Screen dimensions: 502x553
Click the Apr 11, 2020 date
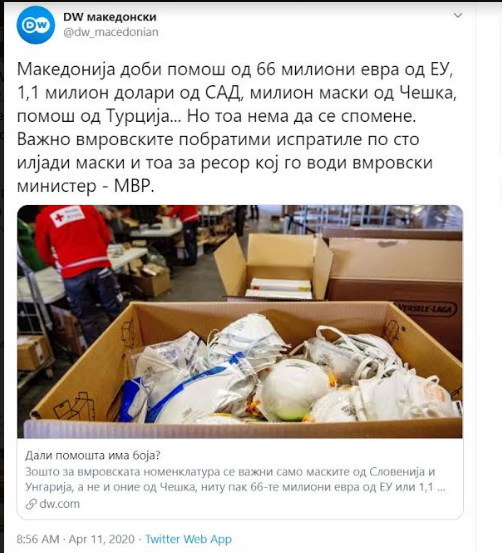102,539
